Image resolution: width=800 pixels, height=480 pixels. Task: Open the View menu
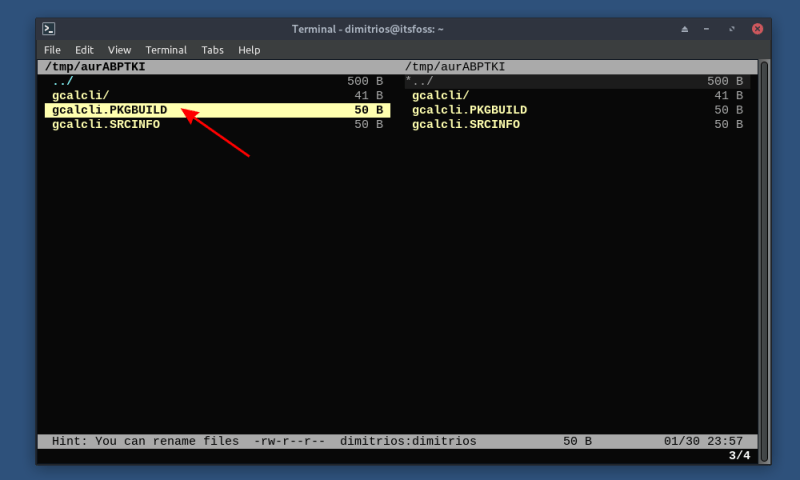coord(119,50)
